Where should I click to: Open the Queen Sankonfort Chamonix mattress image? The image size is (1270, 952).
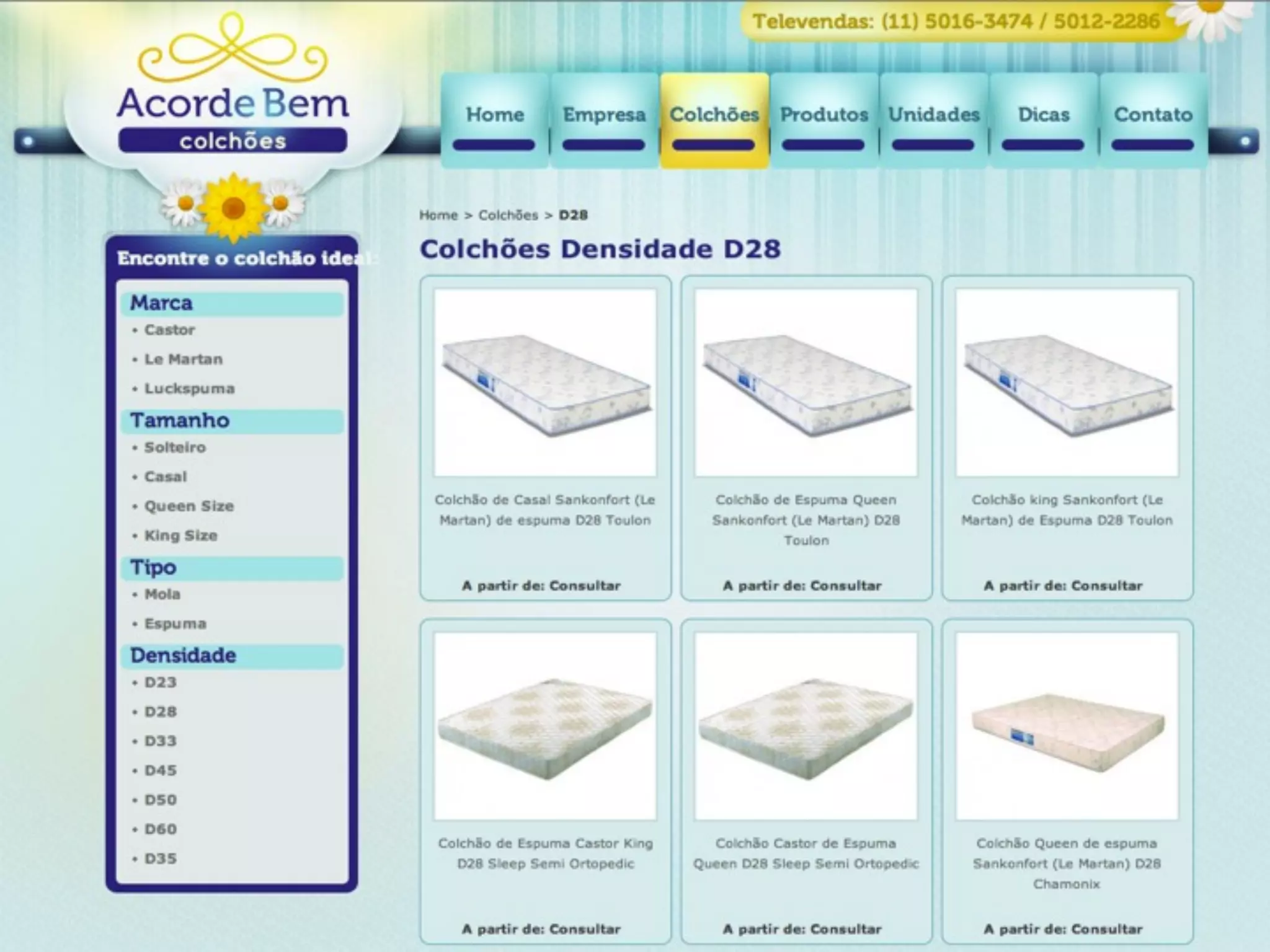(x=1067, y=726)
